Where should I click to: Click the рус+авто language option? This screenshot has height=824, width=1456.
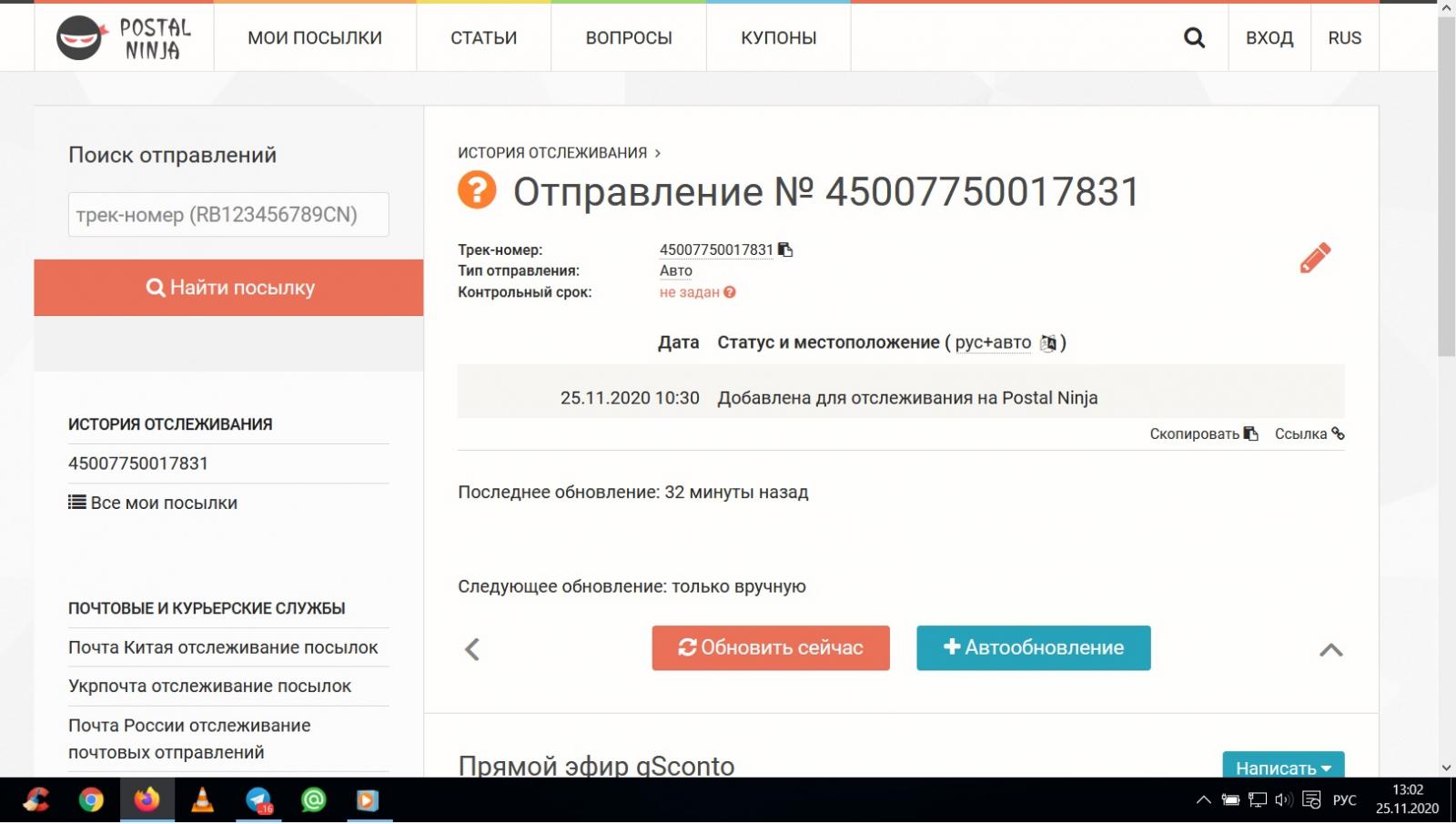click(993, 343)
